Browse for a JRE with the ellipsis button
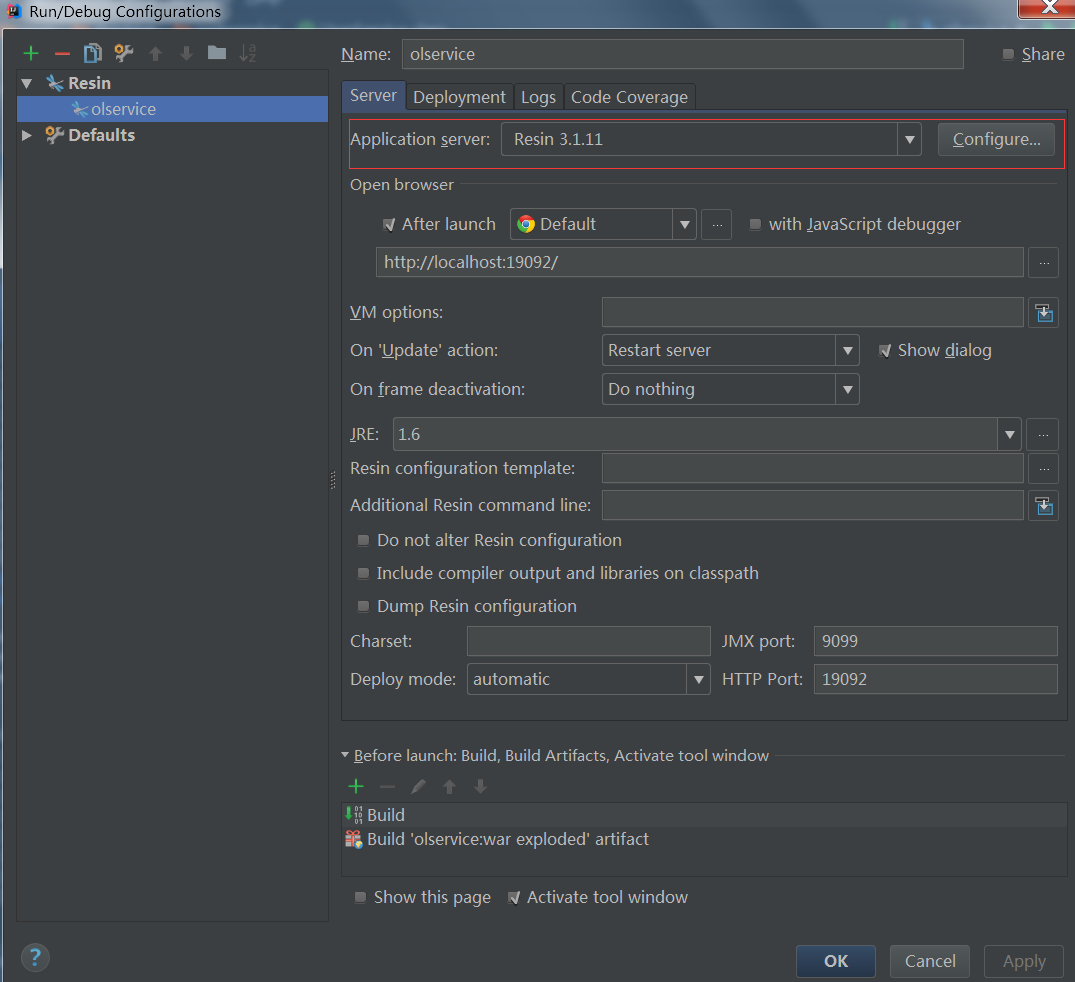 click(1043, 435)
